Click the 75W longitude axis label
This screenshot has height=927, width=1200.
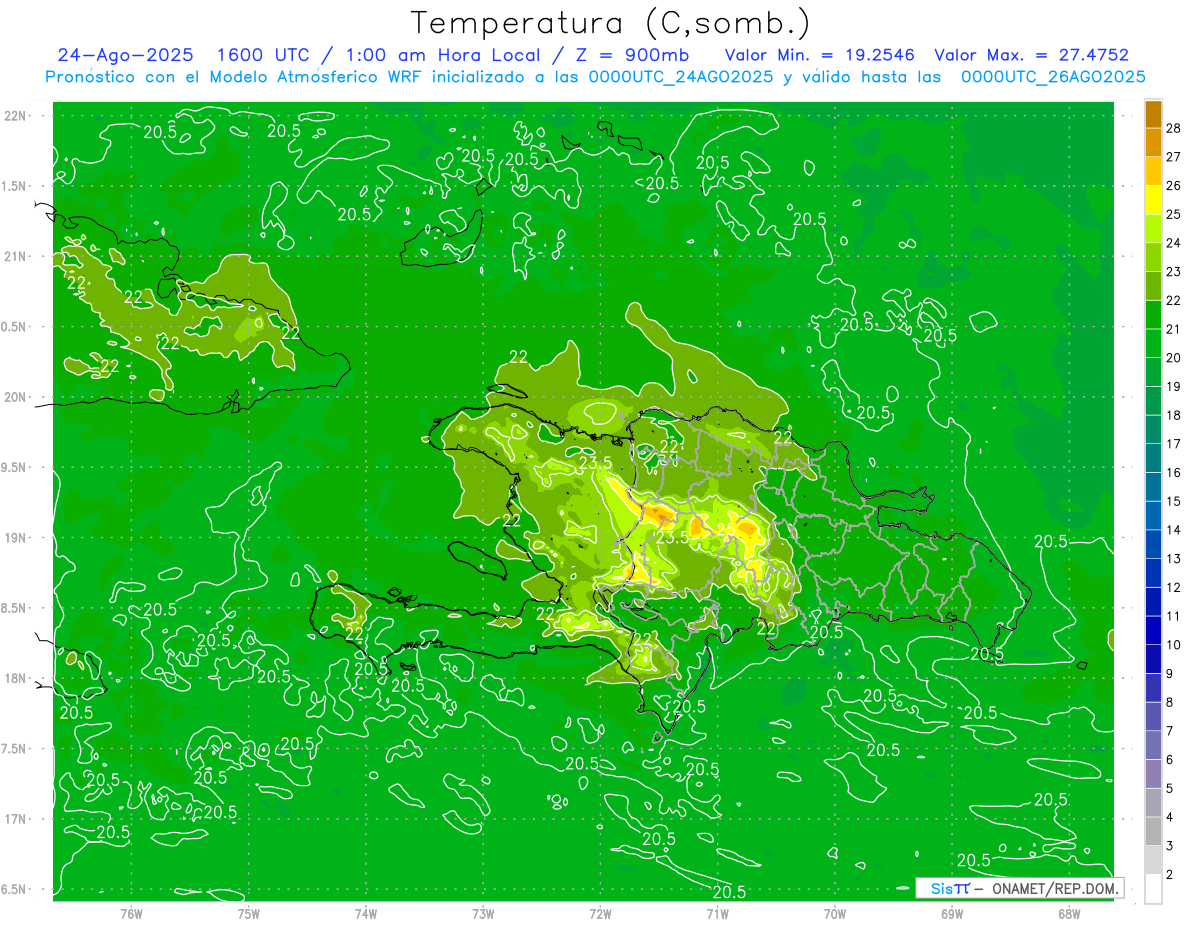[249, 913]
